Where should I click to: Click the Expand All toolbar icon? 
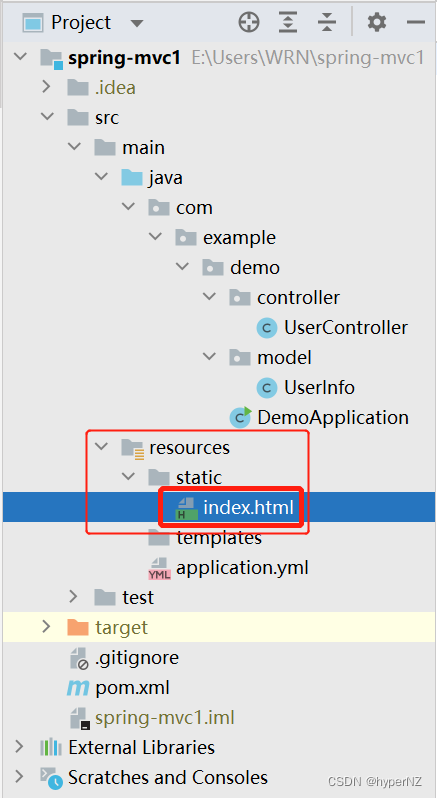pos(287,22)
